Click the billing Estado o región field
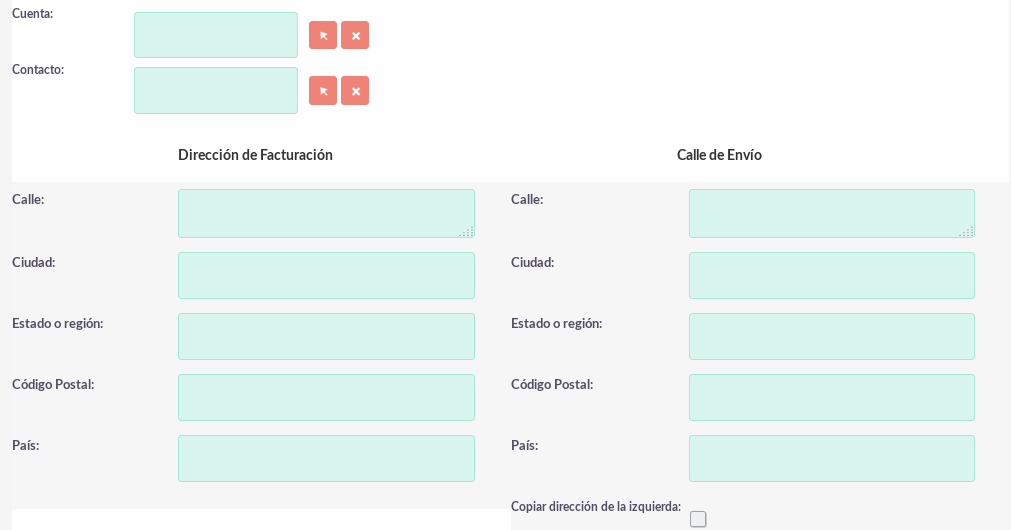The width and height of the screenshot is (1011, 530). pos(326,337)
